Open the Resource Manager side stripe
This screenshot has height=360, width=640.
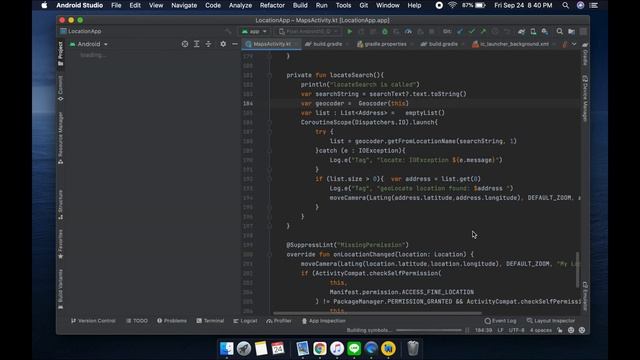click(x=60, y=138)
